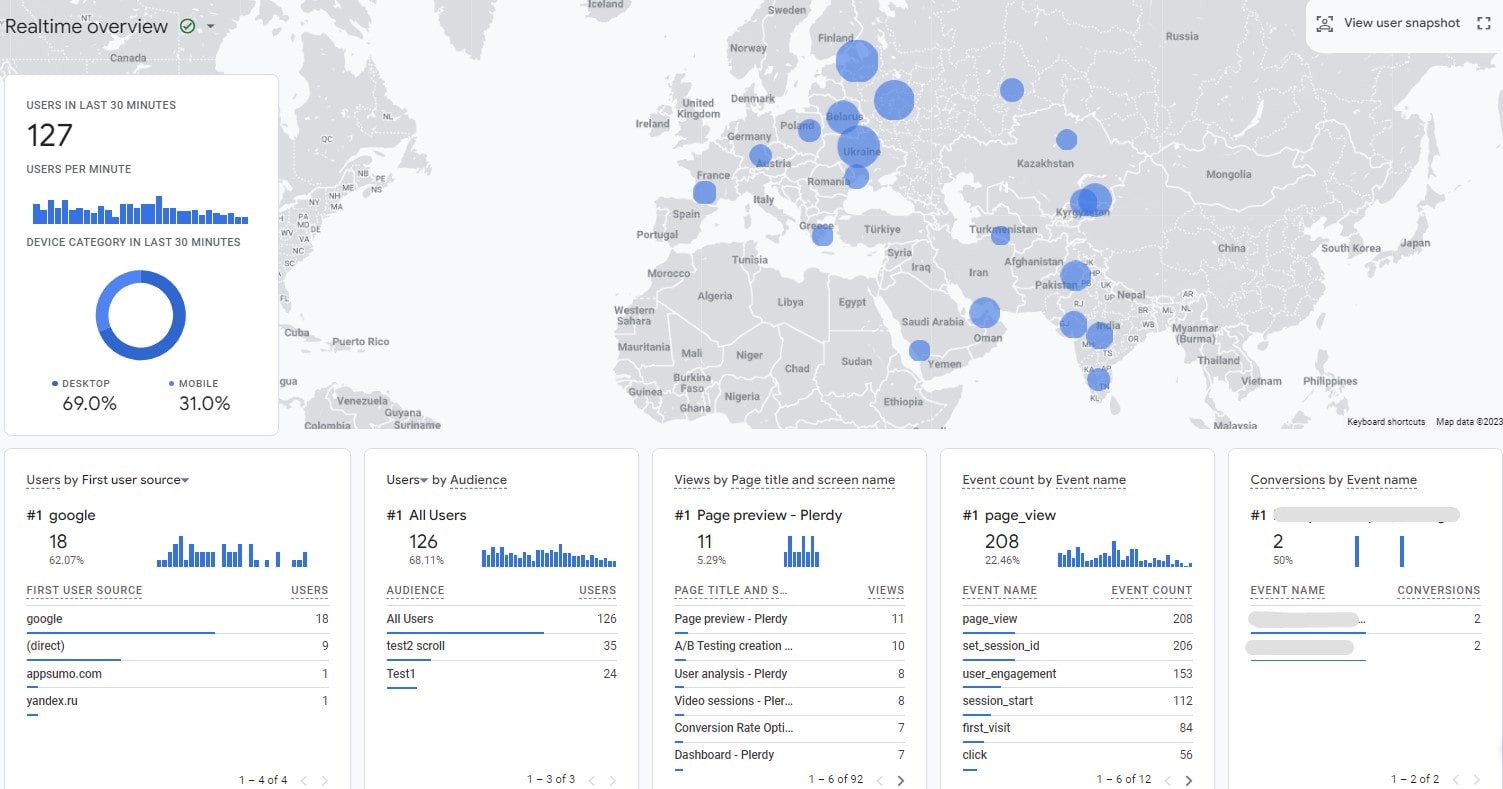Open the Realtime overview dropdown arrow

[211, 27]
